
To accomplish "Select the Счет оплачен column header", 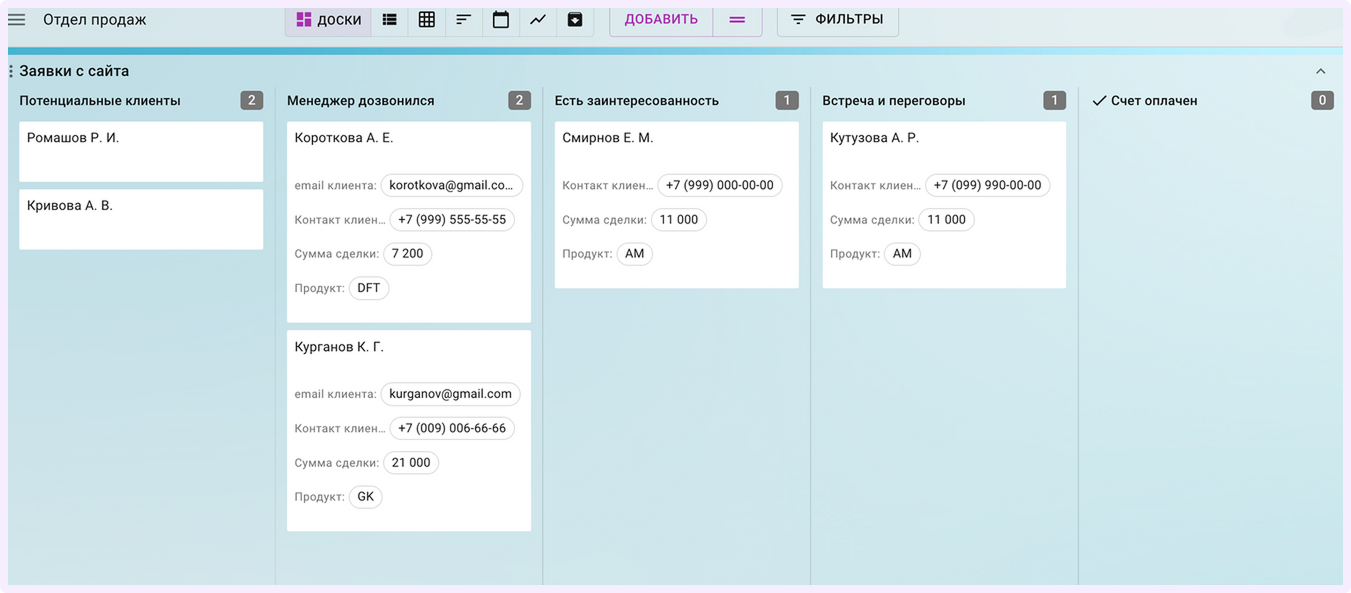I will coord(1153,101).
